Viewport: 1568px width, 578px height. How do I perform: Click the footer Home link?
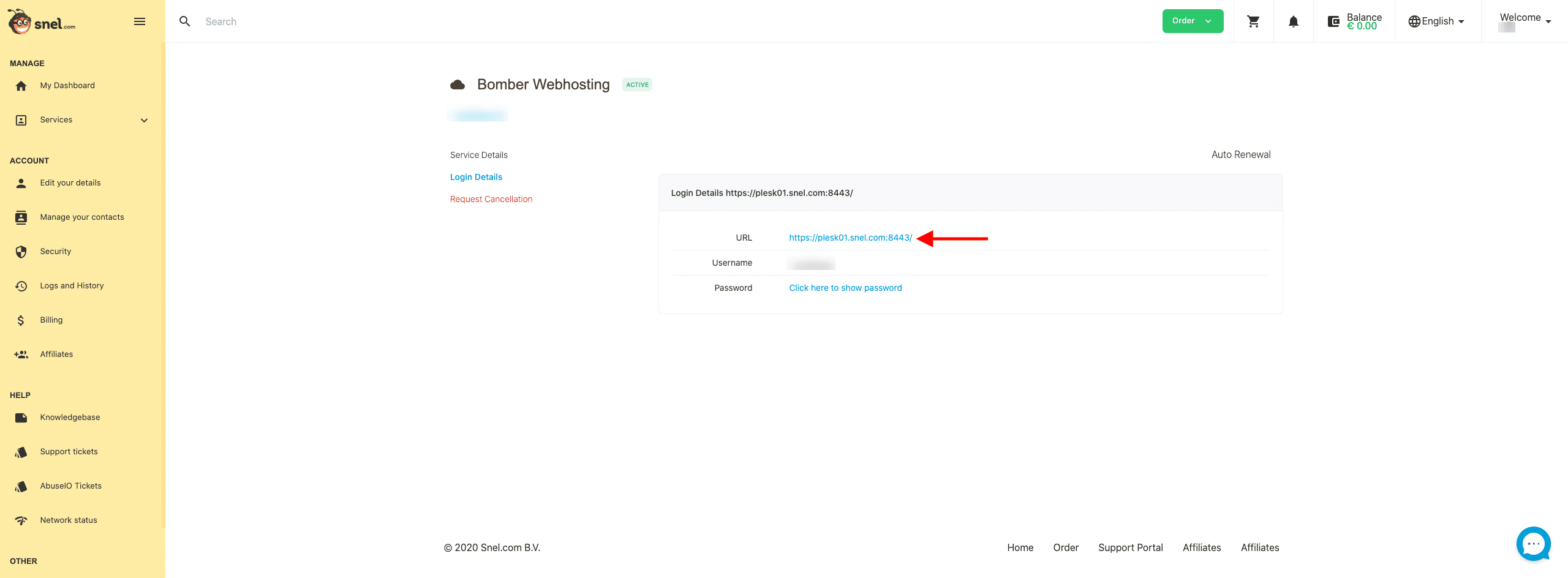[1020, 547]
